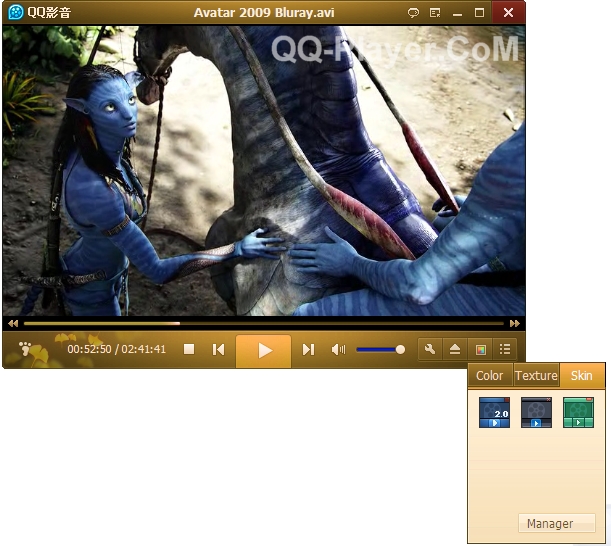Open the skin Manager button
The height and width of the screenshot is (546, 611).
(557, 523)
